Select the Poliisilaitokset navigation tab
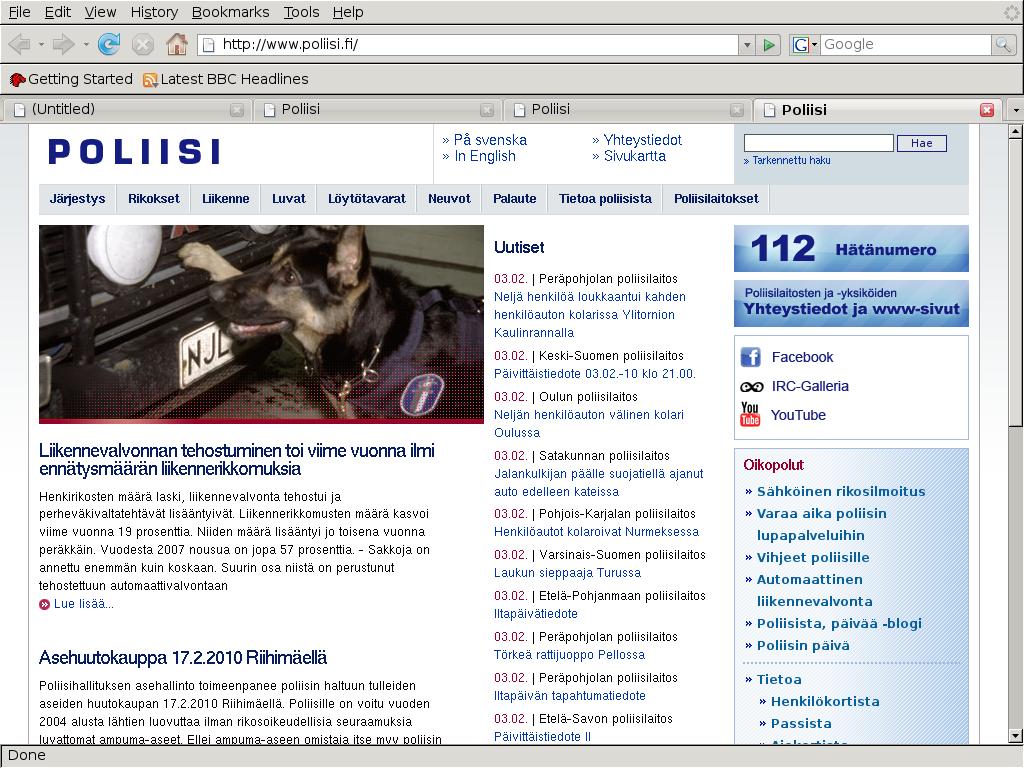The height and width of the screenshot is (768, 1024). pyautogui.click(x=716, y=199)
